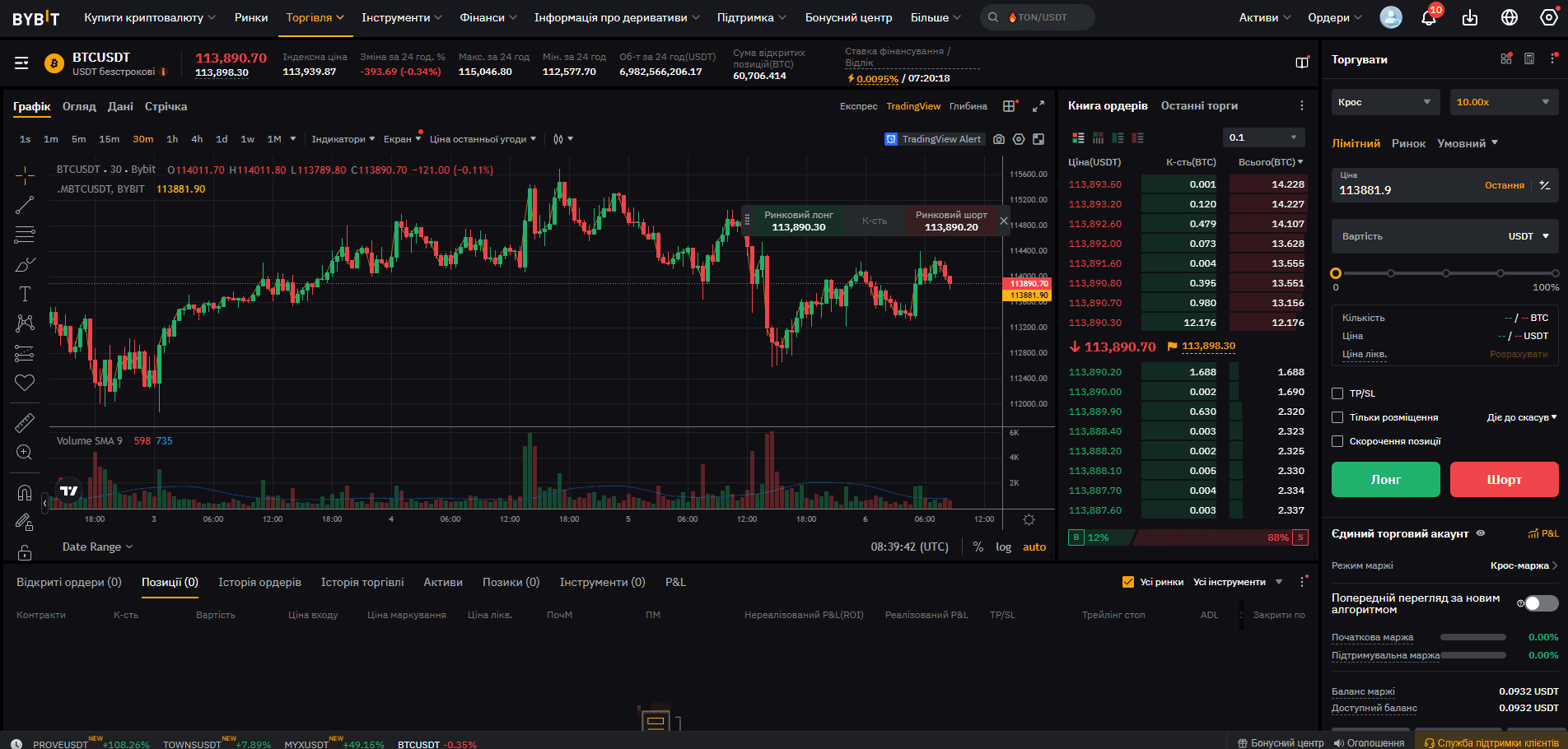Image resolution: width=1568 pixels, height=749 pixels.
Task: Enable the Скорочення позиції checkbox
Action: click(x=1337, y=441)
